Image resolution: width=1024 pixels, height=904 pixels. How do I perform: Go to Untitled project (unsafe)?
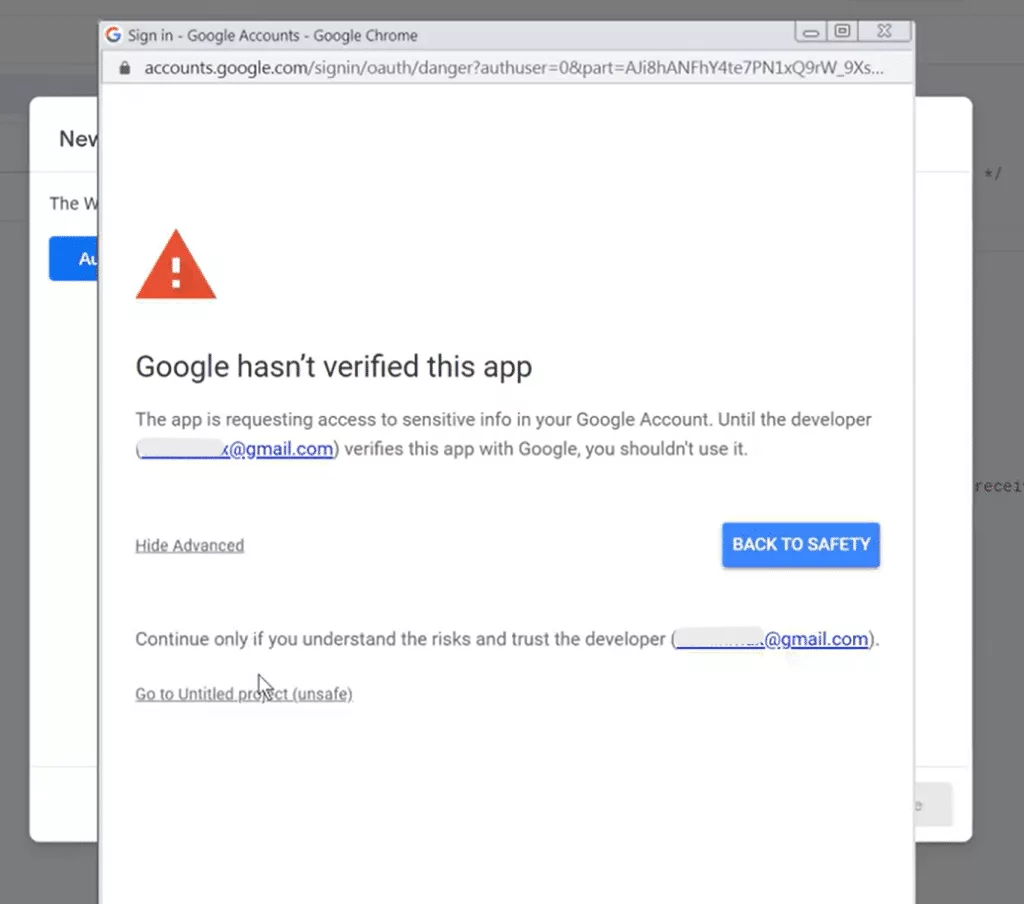244,694
